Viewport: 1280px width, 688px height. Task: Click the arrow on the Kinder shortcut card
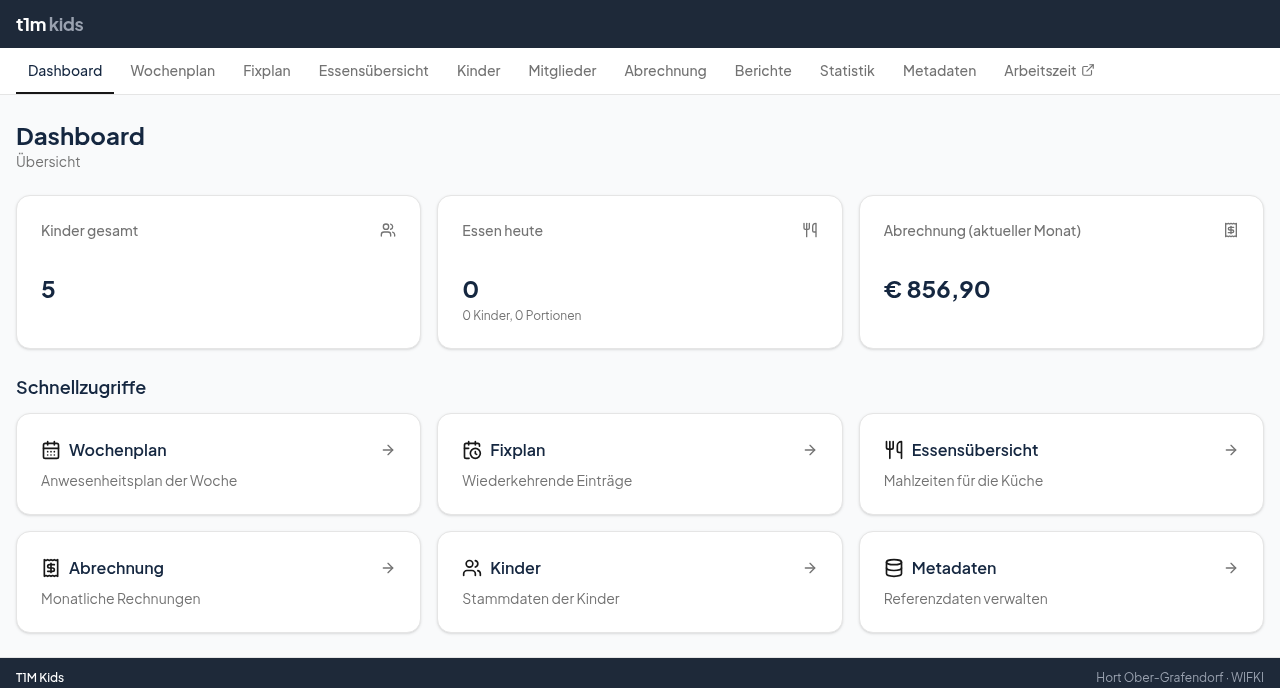point(810,568)
